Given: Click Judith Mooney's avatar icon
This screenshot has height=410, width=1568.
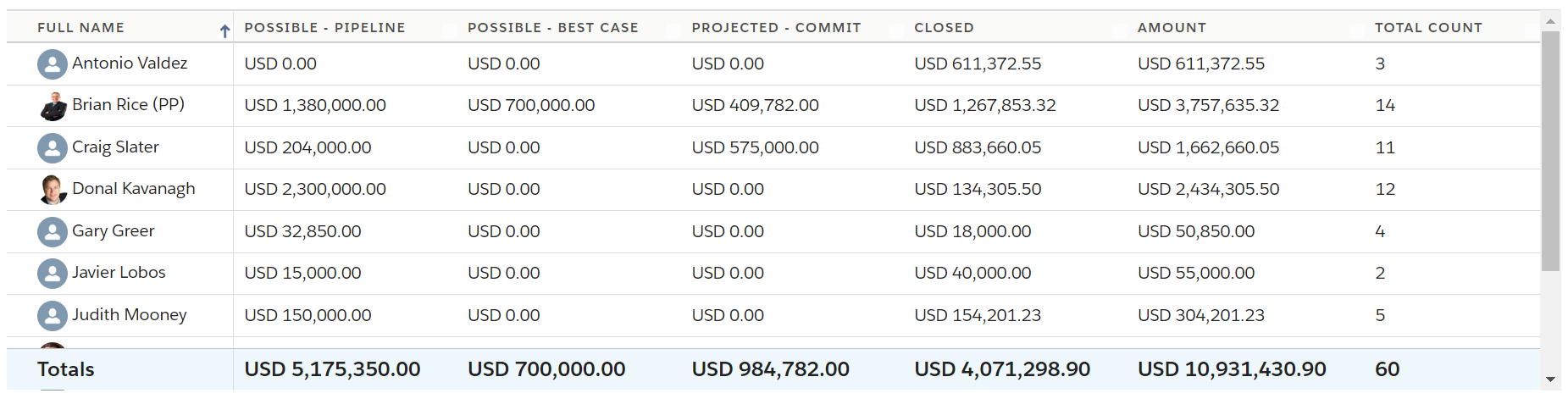Looking at the screenshot, I should coord(53,316).
